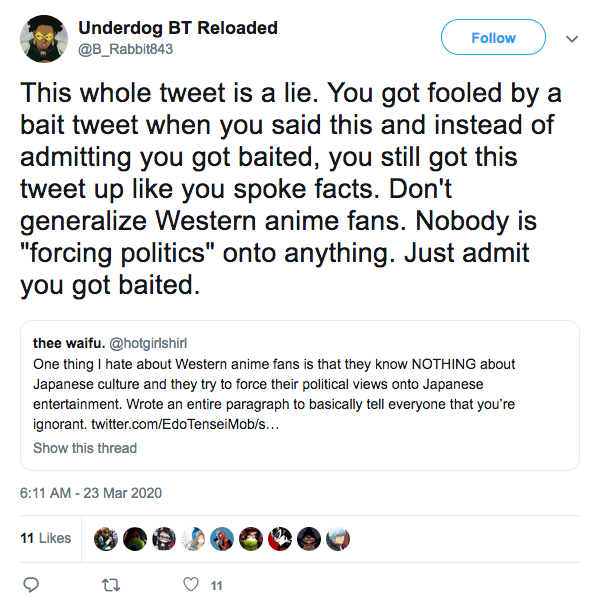Click the Underdog BT Reloaded display name
The width and height of the screenshot is (612, 610).
(x=178, y=28)
